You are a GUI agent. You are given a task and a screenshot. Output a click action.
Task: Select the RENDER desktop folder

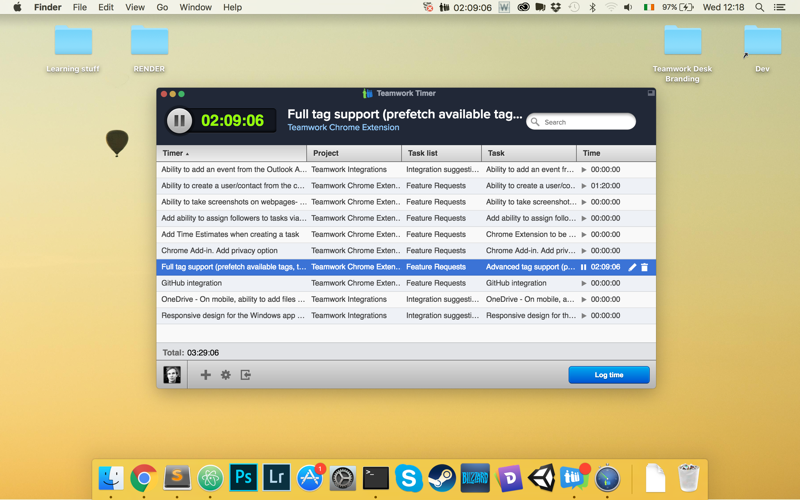[149, 49]
